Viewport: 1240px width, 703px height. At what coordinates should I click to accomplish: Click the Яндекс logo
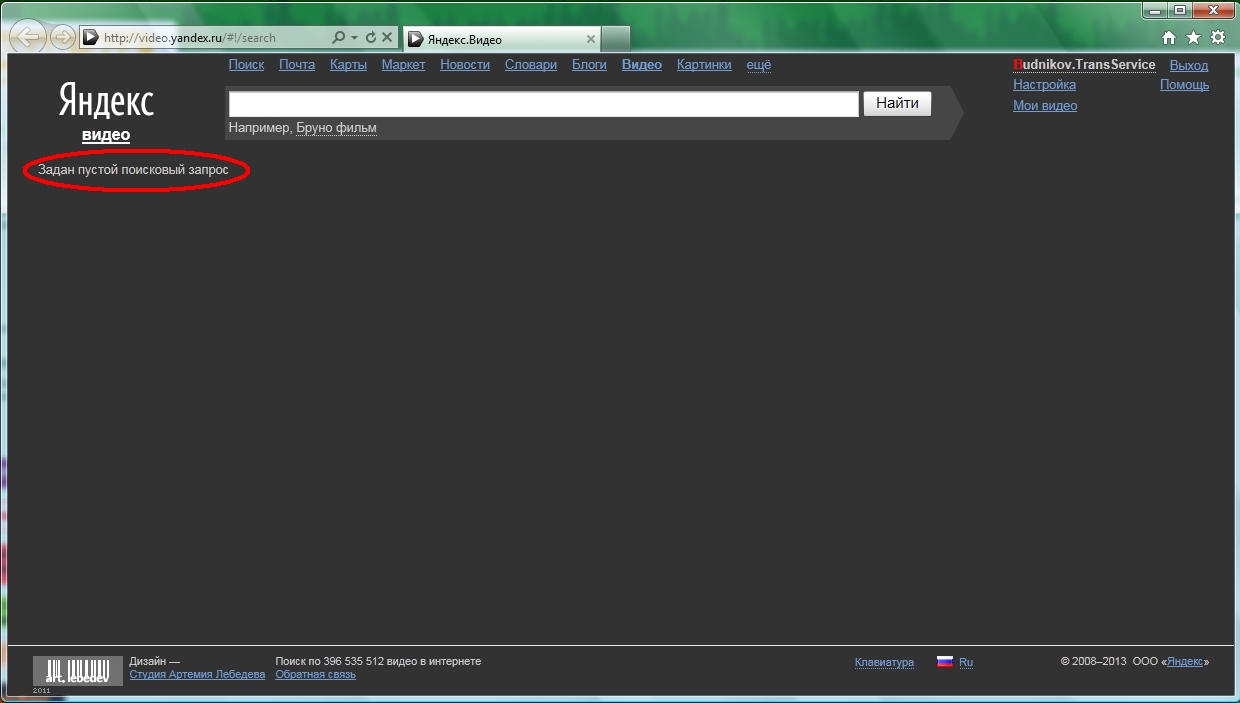point(106,101)
